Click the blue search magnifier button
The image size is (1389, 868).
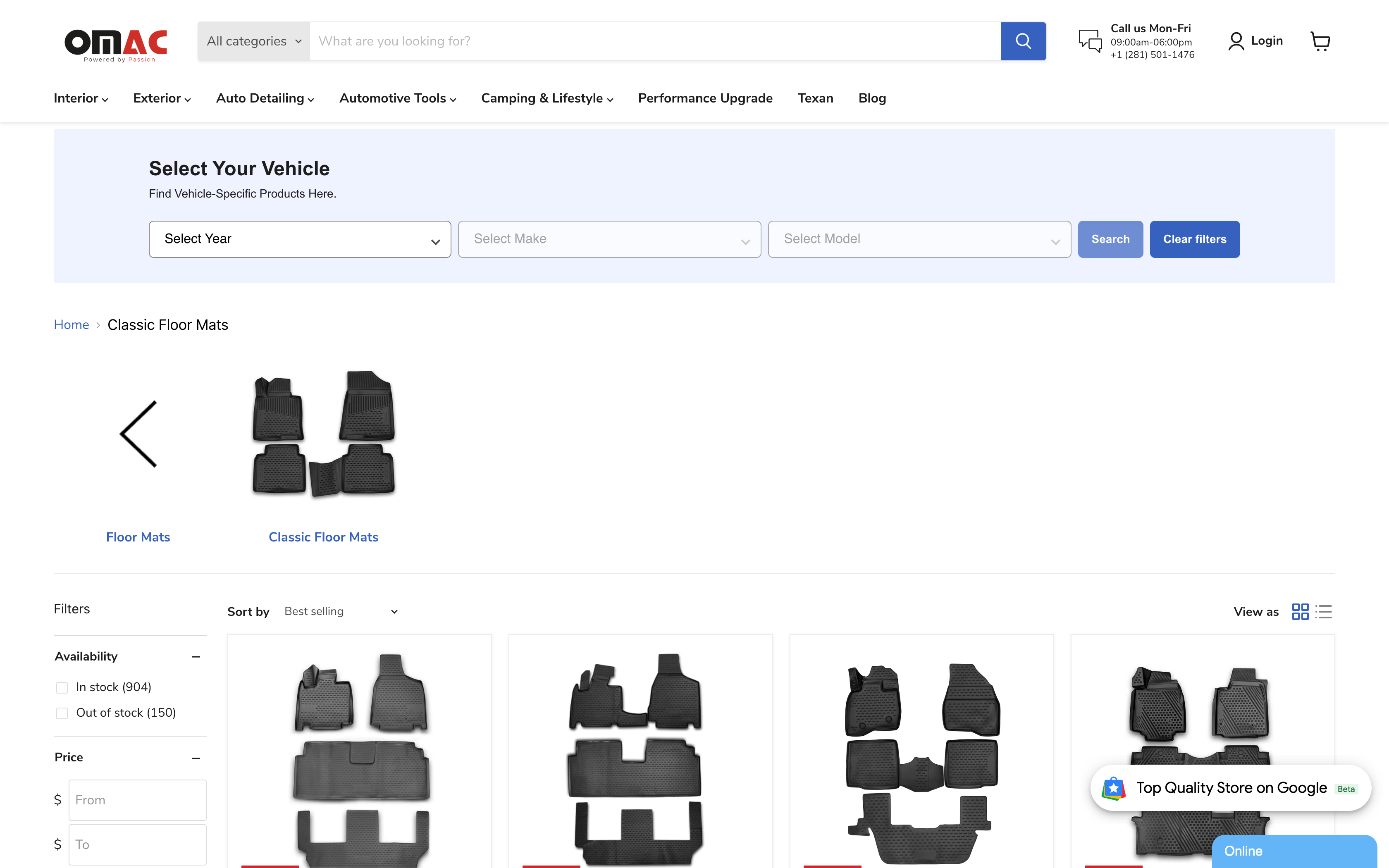[1023, 41]
